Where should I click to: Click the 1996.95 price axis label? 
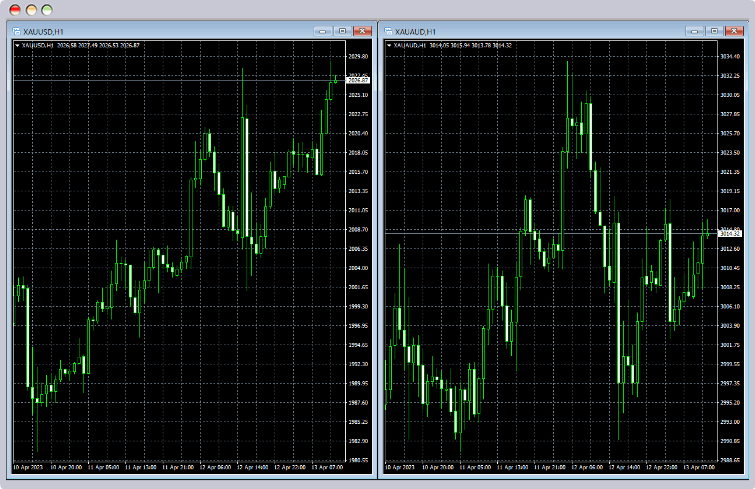pyautogui.click(x=358, y=326)
